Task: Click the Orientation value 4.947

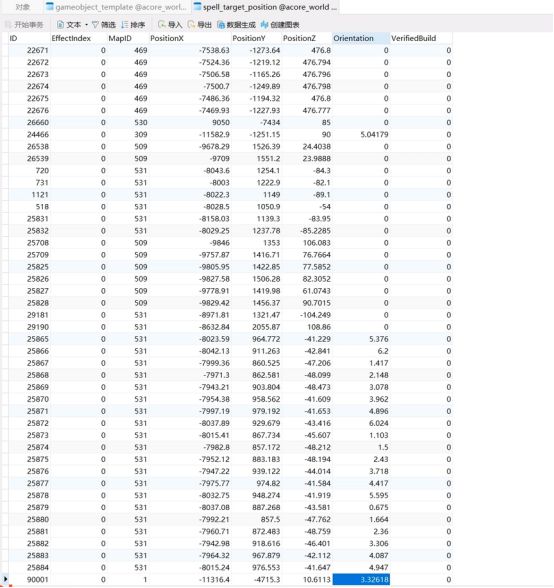Action: 378,567
